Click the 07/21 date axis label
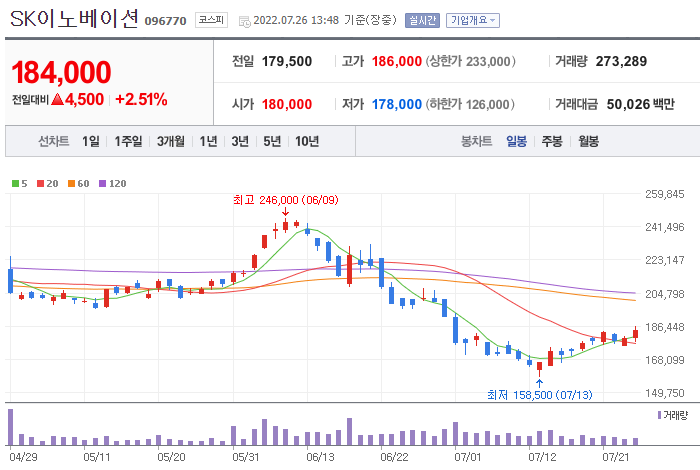This screenshot has width=700, height=470. pyautogui.click(x=616, y=457)
